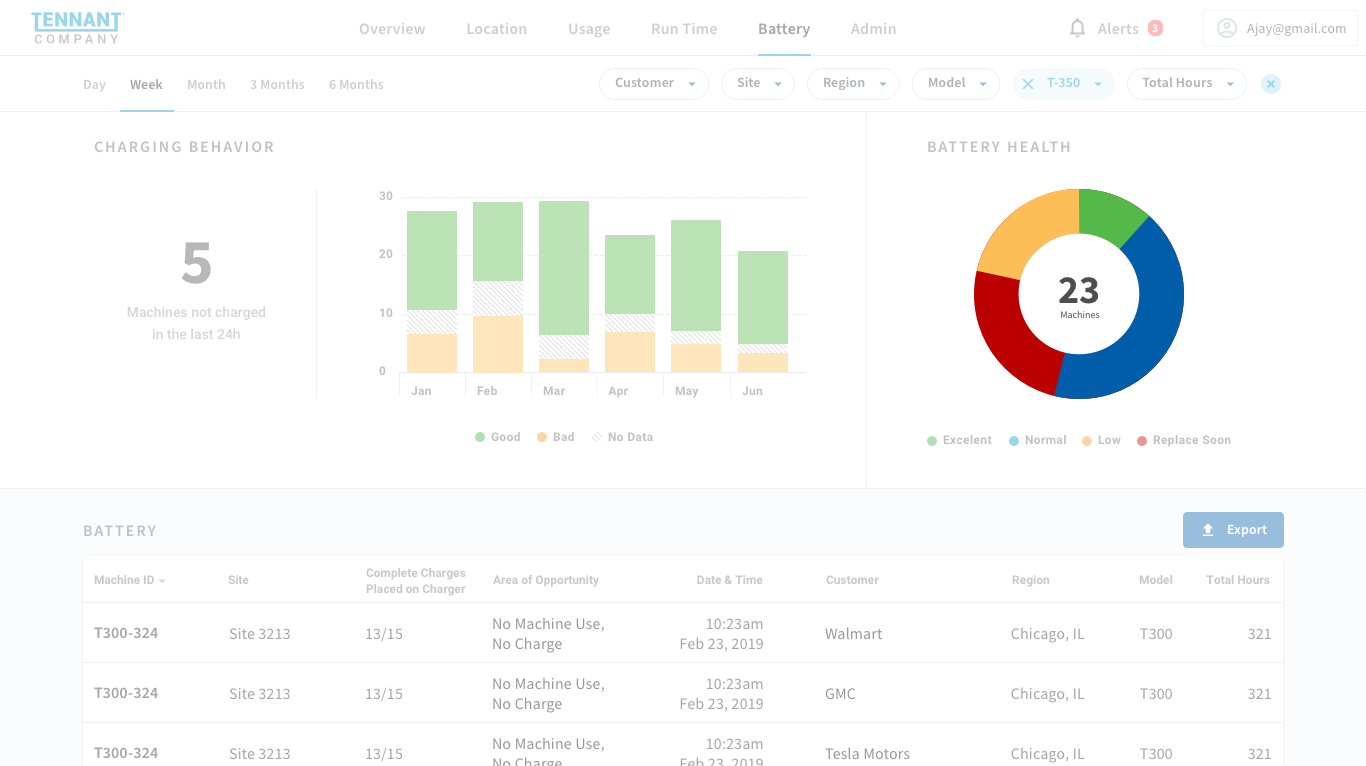Click the GMC customer cell
This screenshot has width=1366, height=766.
(x=840, y=694)
